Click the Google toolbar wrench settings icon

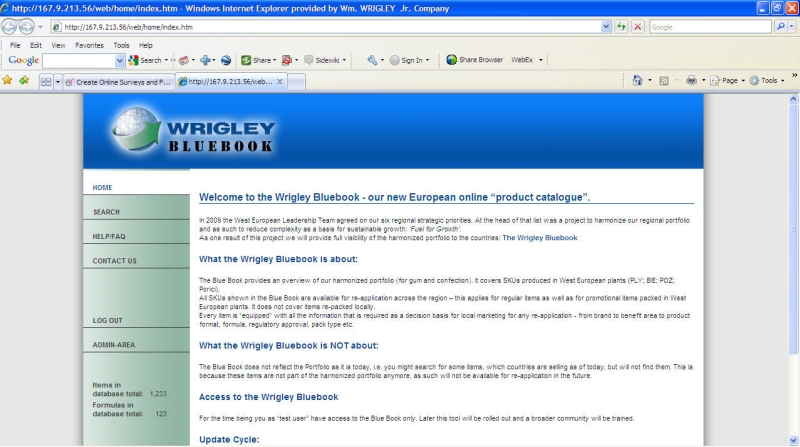pyautogui.click(x=372, y=60)
